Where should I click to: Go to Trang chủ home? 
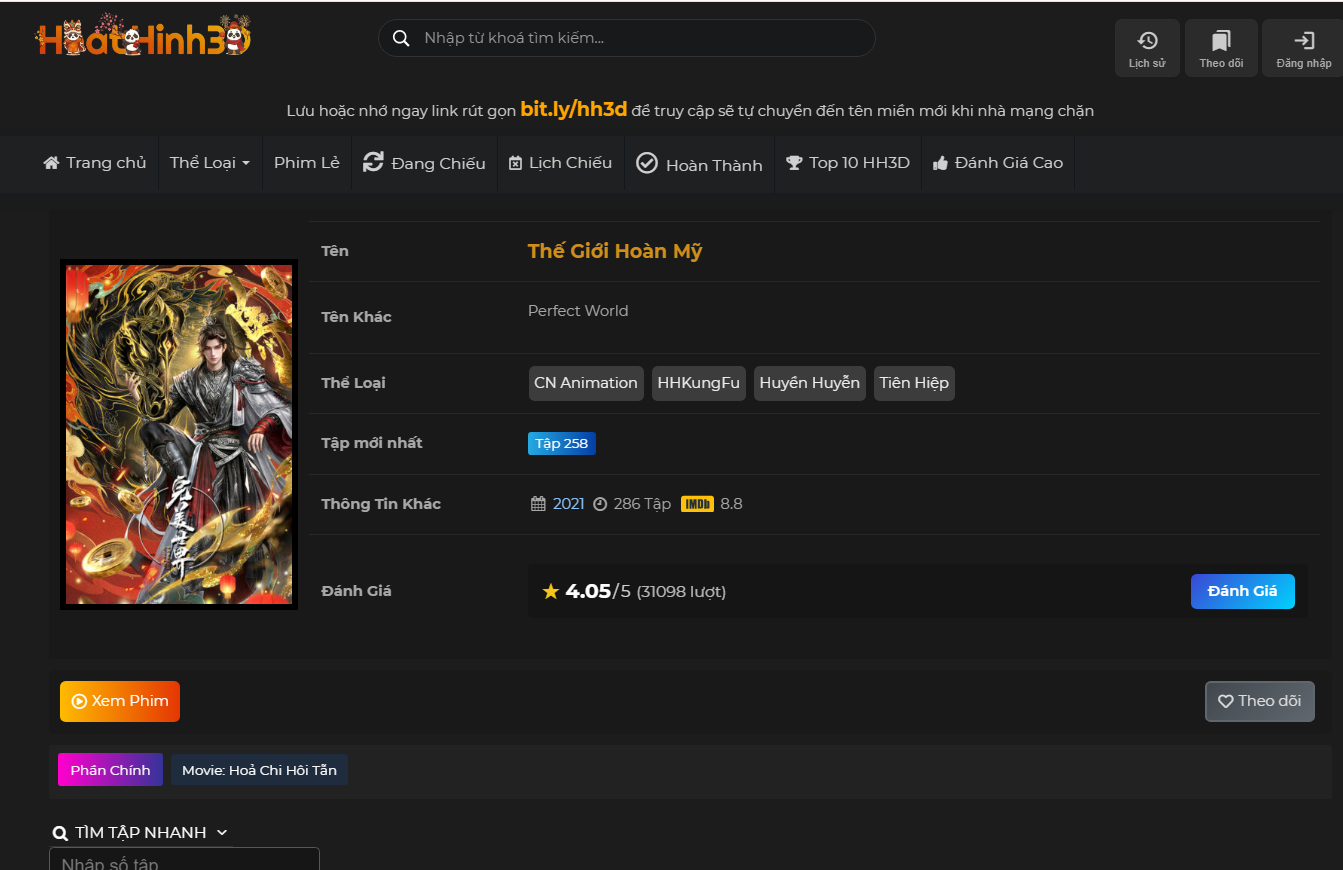(95, 163)
